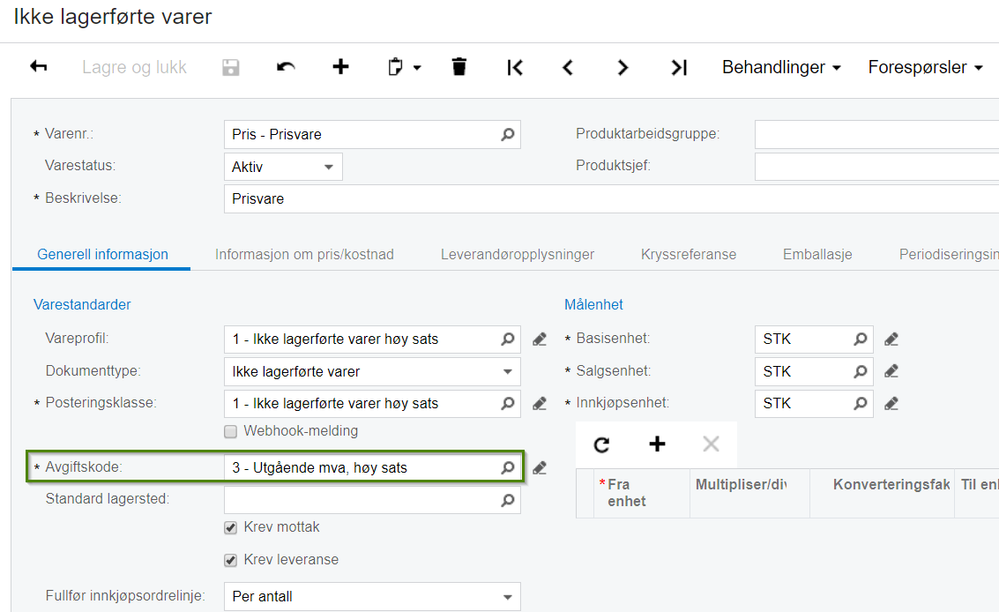
Task: Uncheck the Krev mottak checkbox
Action: point(231,527)
